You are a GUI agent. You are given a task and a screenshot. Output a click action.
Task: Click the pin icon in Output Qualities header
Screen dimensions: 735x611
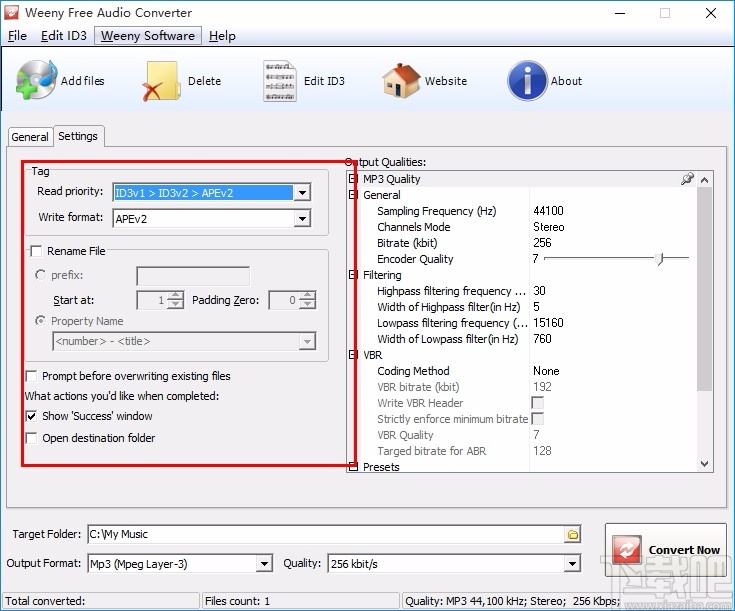(x=687, y=179)
